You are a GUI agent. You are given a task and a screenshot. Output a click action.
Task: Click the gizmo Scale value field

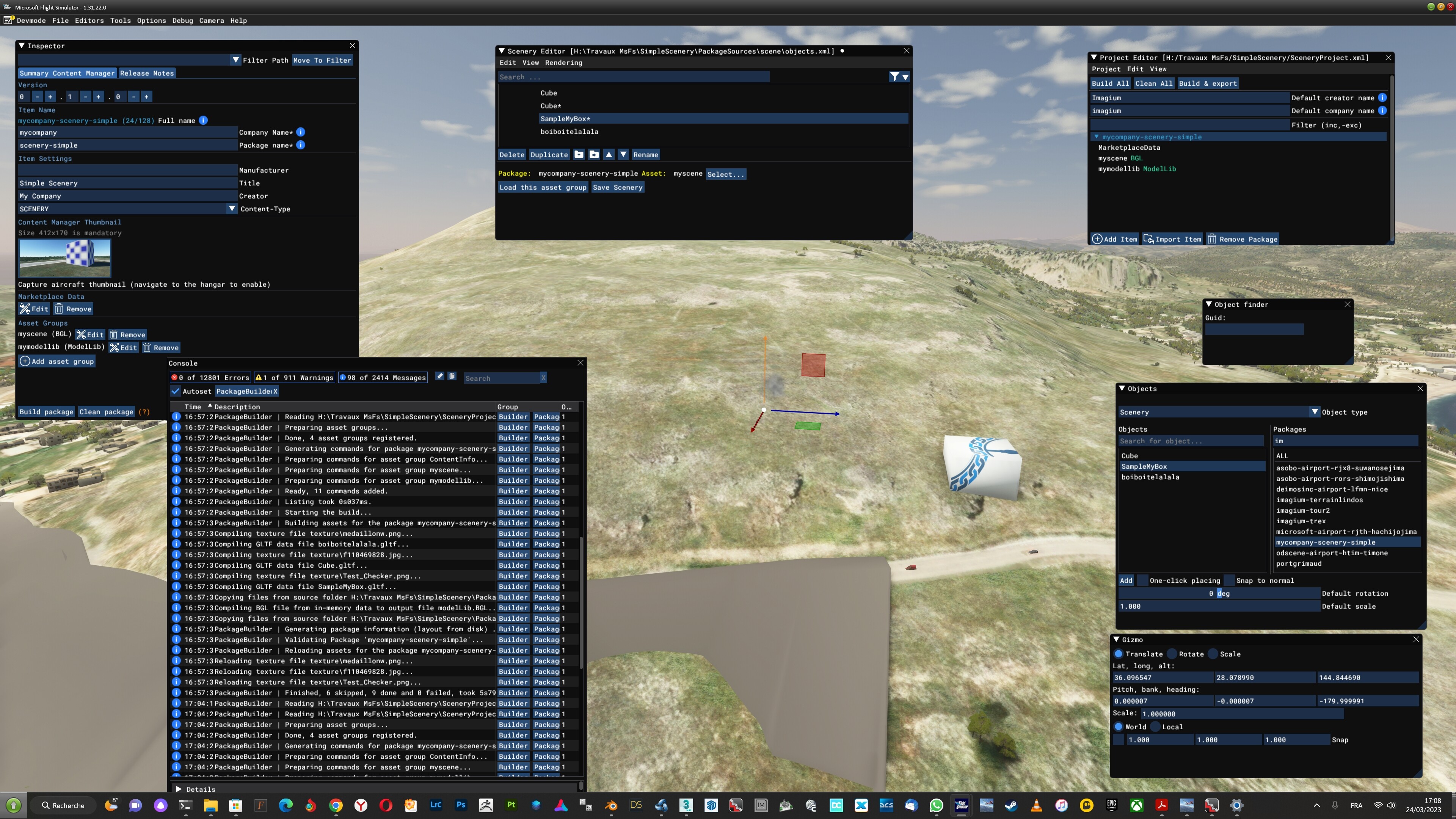(x=1242, y=714)
